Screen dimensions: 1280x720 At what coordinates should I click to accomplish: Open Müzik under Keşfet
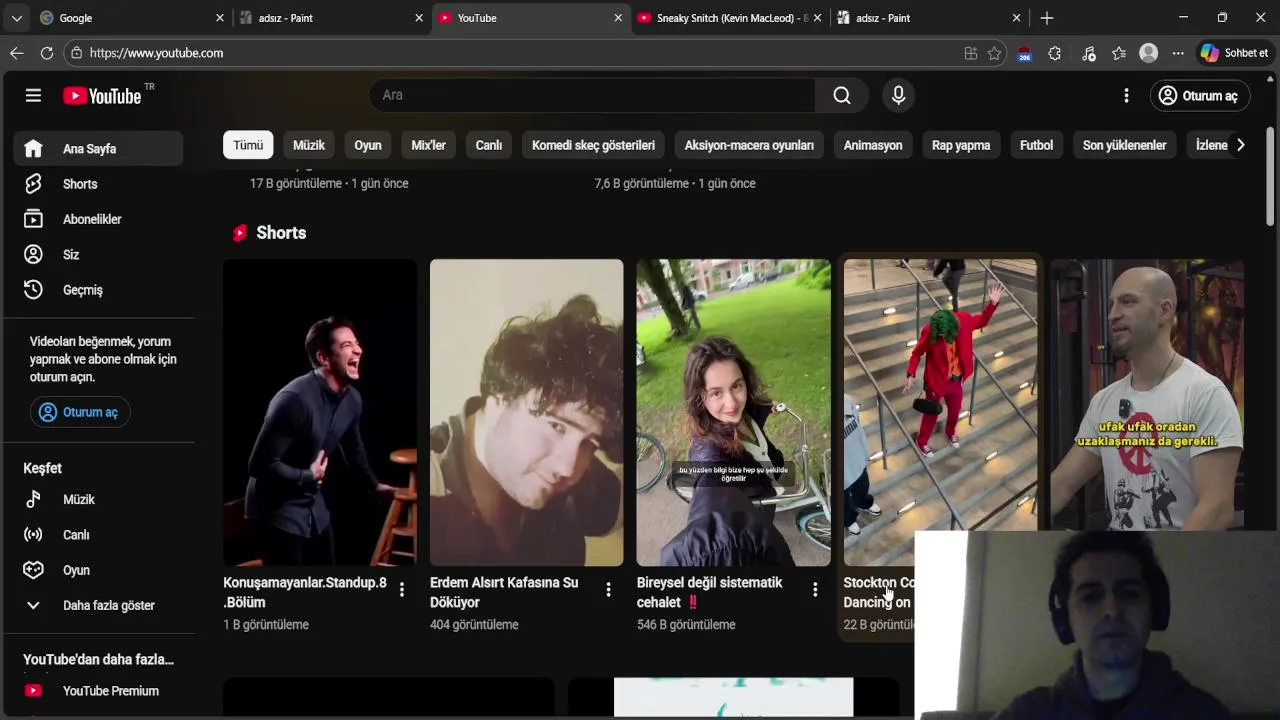pyautogui.click(x=98, y=499)
